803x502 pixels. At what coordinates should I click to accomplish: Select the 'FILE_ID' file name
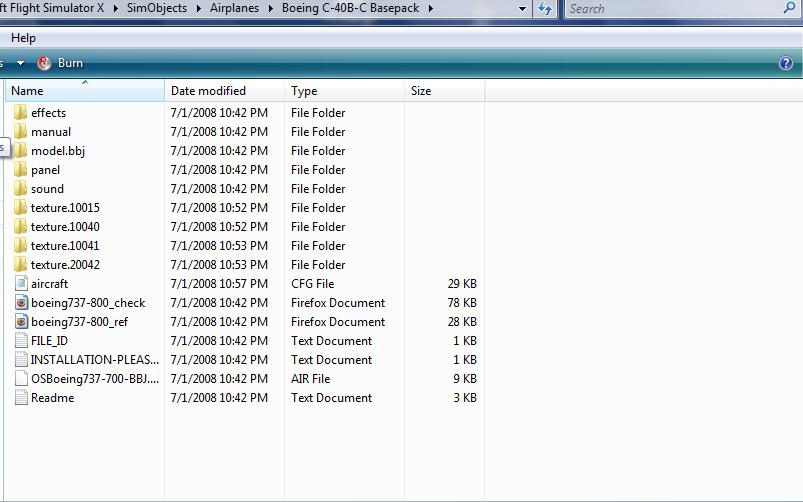pyautogui.click(x=49, y=341)
